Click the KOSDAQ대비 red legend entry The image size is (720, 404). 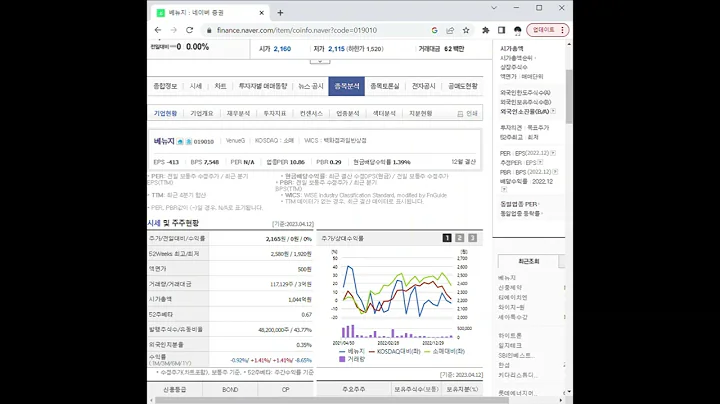(x=395, y=351)
